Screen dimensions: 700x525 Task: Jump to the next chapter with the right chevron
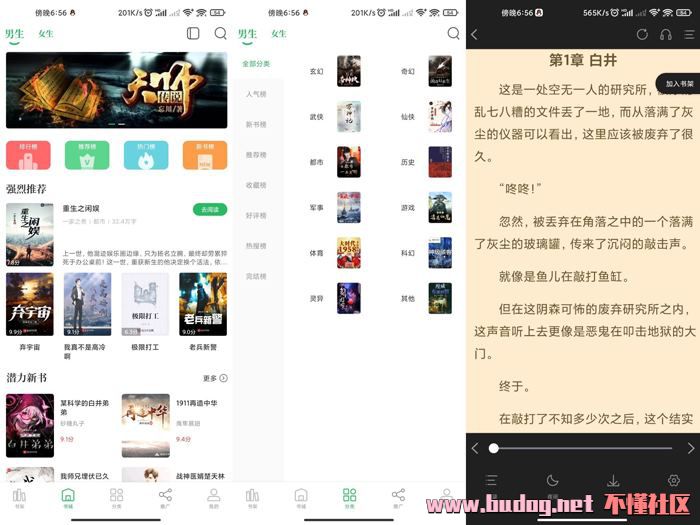click(x=691, y=448)
